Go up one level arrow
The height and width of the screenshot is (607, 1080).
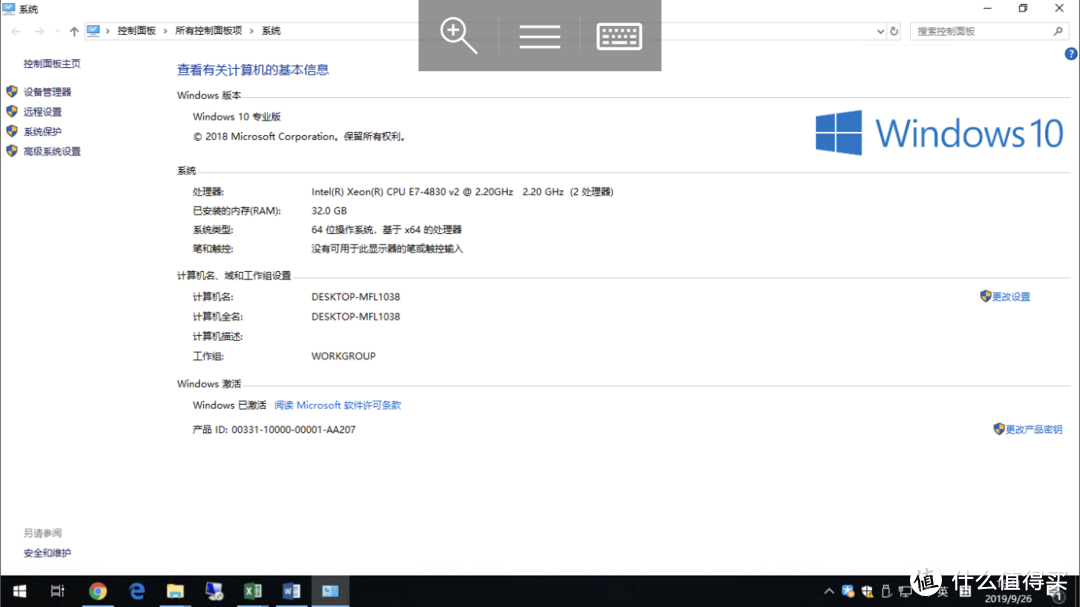point(74,31)
